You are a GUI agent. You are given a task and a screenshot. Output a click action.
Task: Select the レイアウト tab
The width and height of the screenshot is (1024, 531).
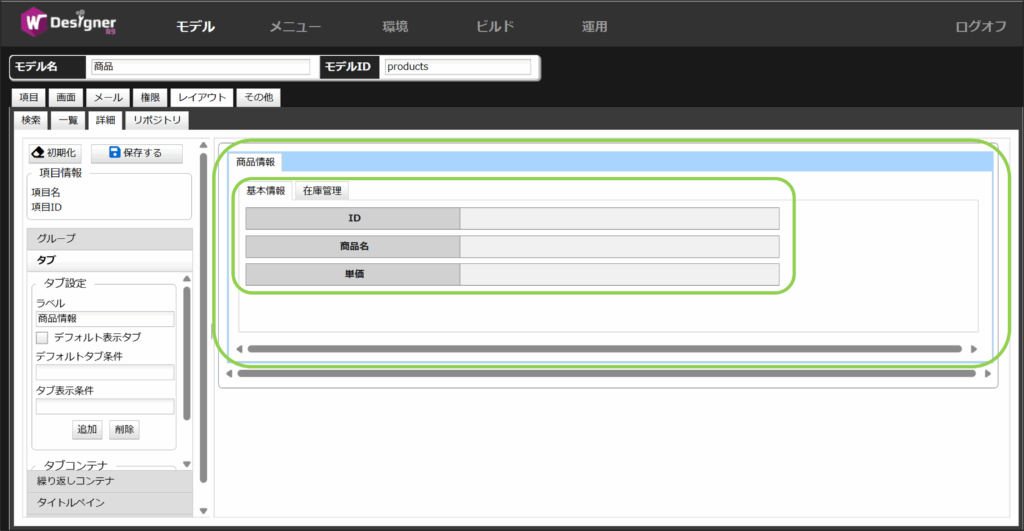202,98
